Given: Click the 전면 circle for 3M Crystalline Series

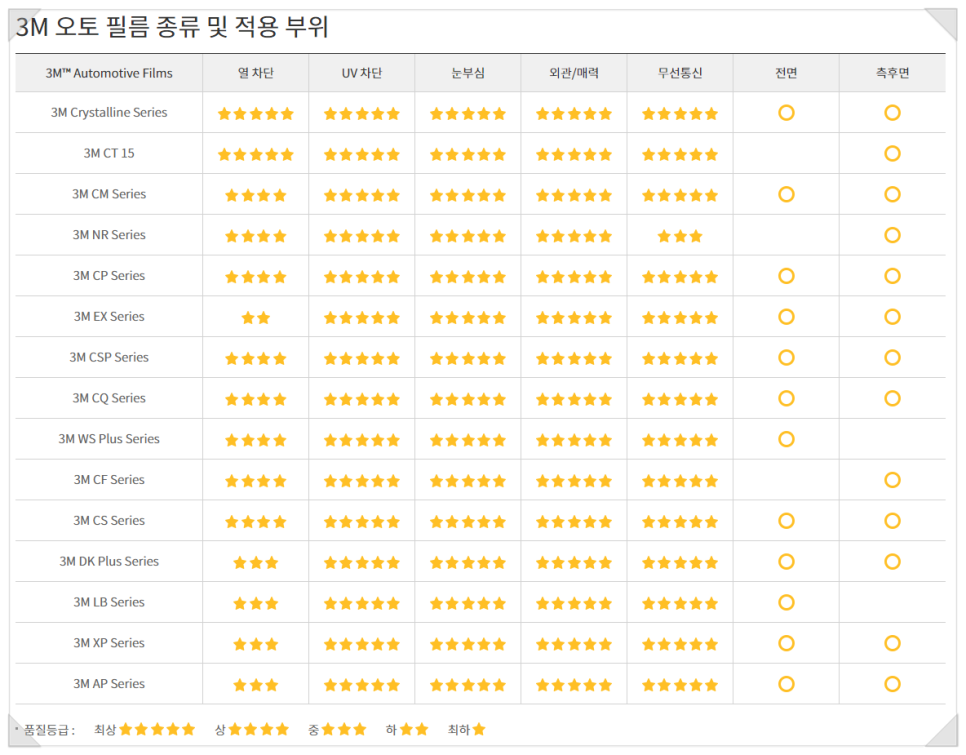Looking at the screenshot, I should pos(786,113).
